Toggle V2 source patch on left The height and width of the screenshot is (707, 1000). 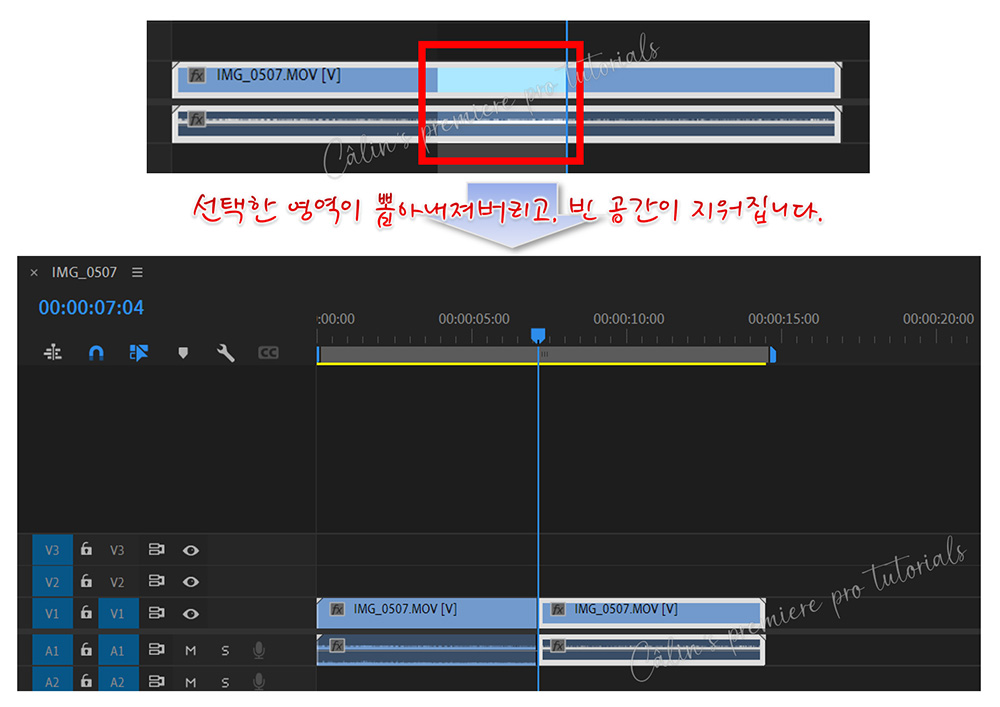pos(52,581)
